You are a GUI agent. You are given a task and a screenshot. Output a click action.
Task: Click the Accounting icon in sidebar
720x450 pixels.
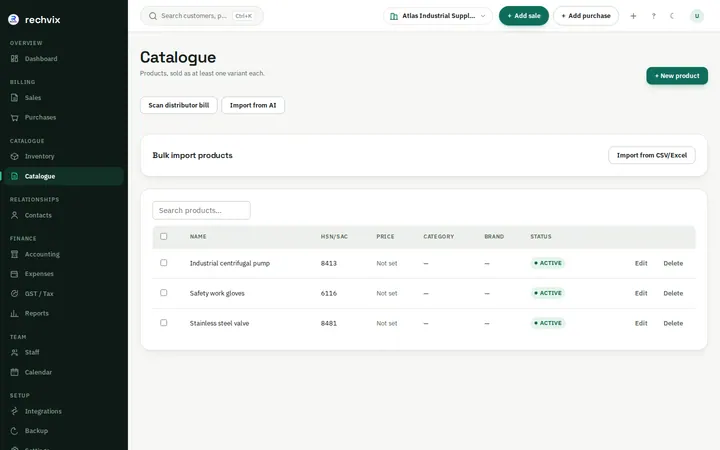tap(15, 254)
